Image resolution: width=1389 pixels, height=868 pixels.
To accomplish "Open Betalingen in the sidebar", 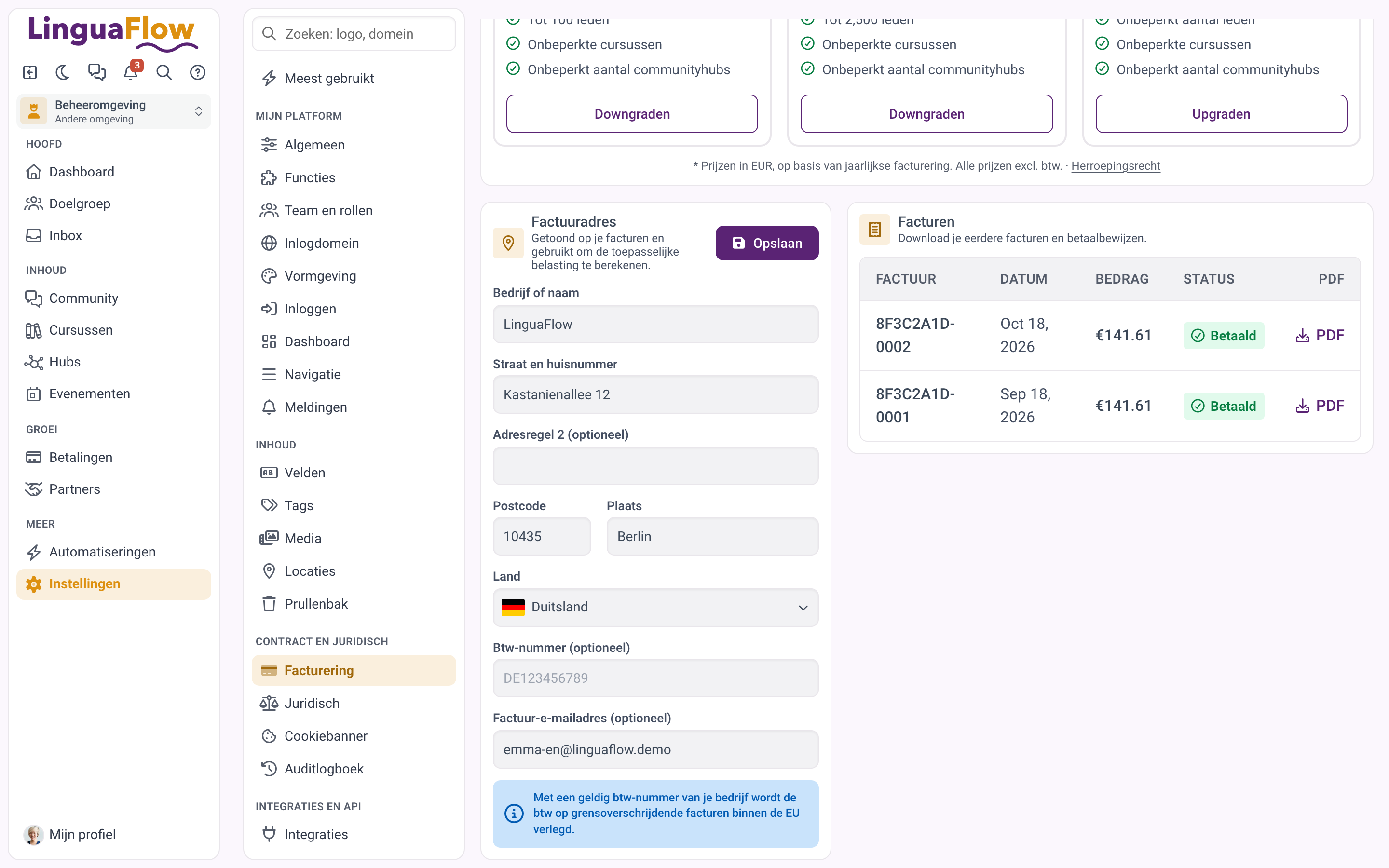I will tap(114, 458).
